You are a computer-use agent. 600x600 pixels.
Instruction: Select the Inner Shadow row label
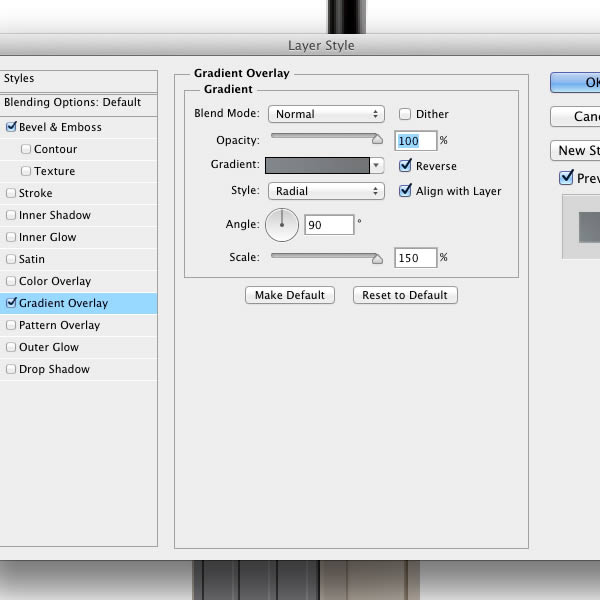[x=55, y=215]
